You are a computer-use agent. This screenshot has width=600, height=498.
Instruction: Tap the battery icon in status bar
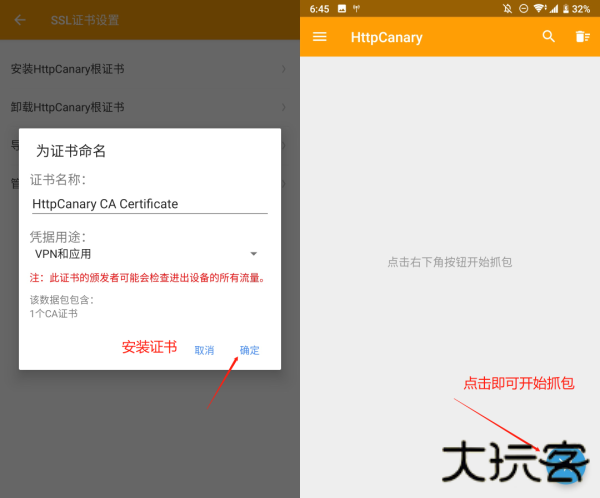coord(565,8)
